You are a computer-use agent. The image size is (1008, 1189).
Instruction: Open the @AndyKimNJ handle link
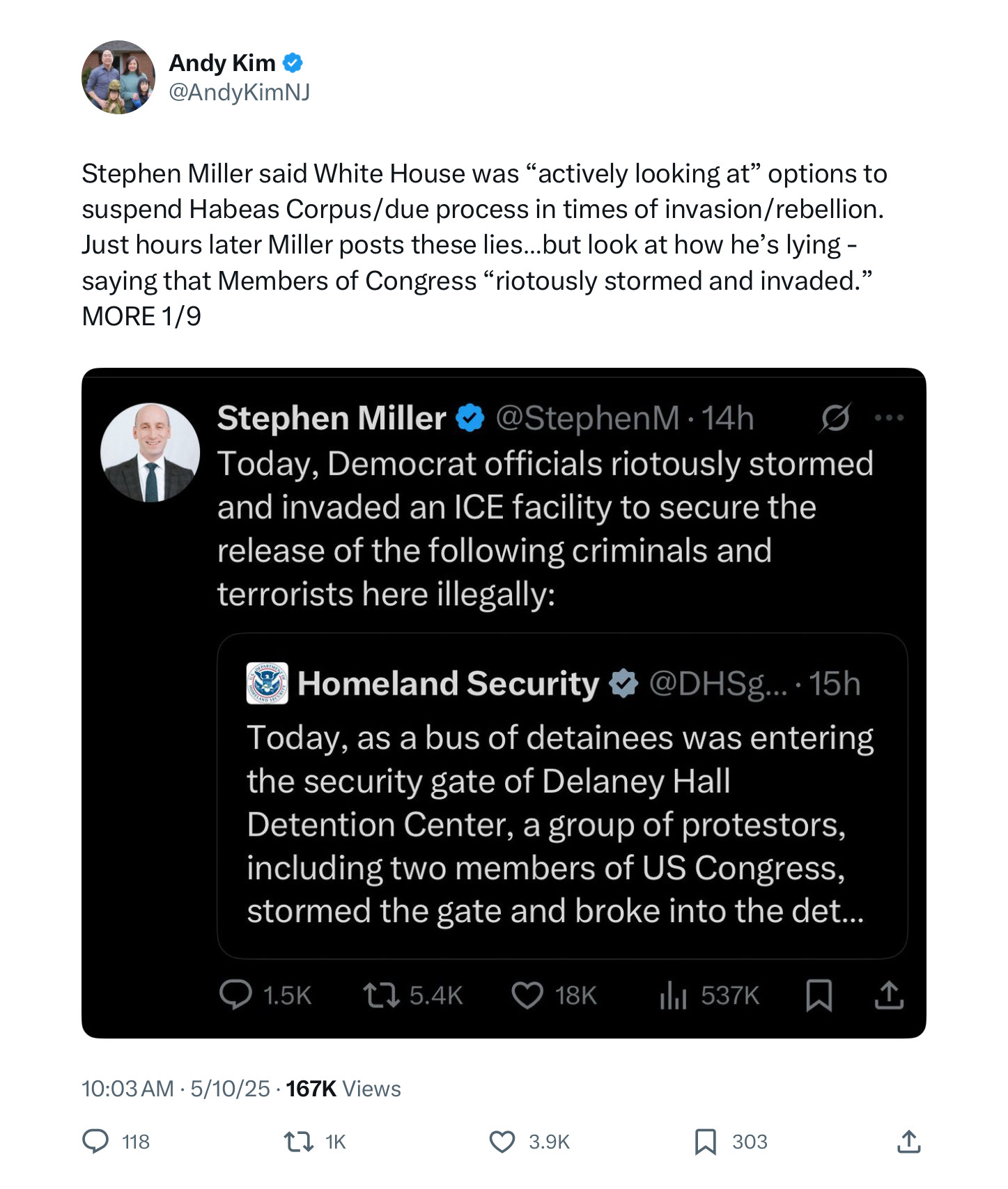click(239, 92)
